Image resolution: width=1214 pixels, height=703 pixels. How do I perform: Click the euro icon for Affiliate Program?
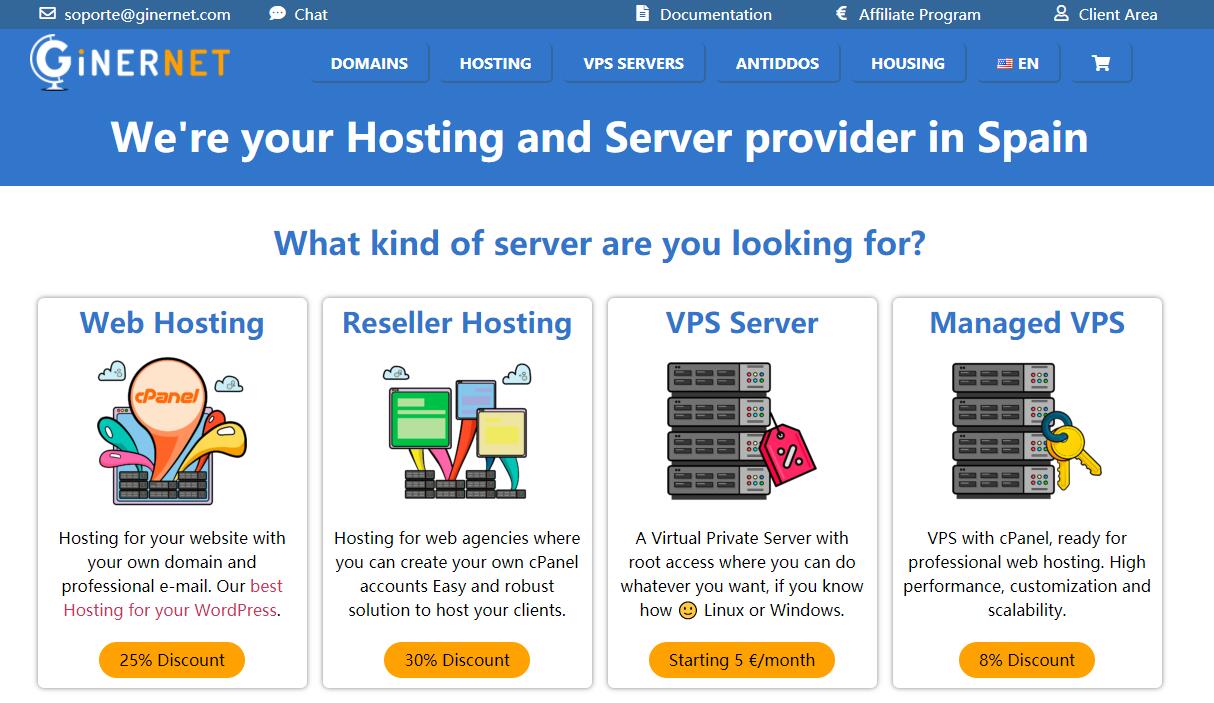click(841, 14)
